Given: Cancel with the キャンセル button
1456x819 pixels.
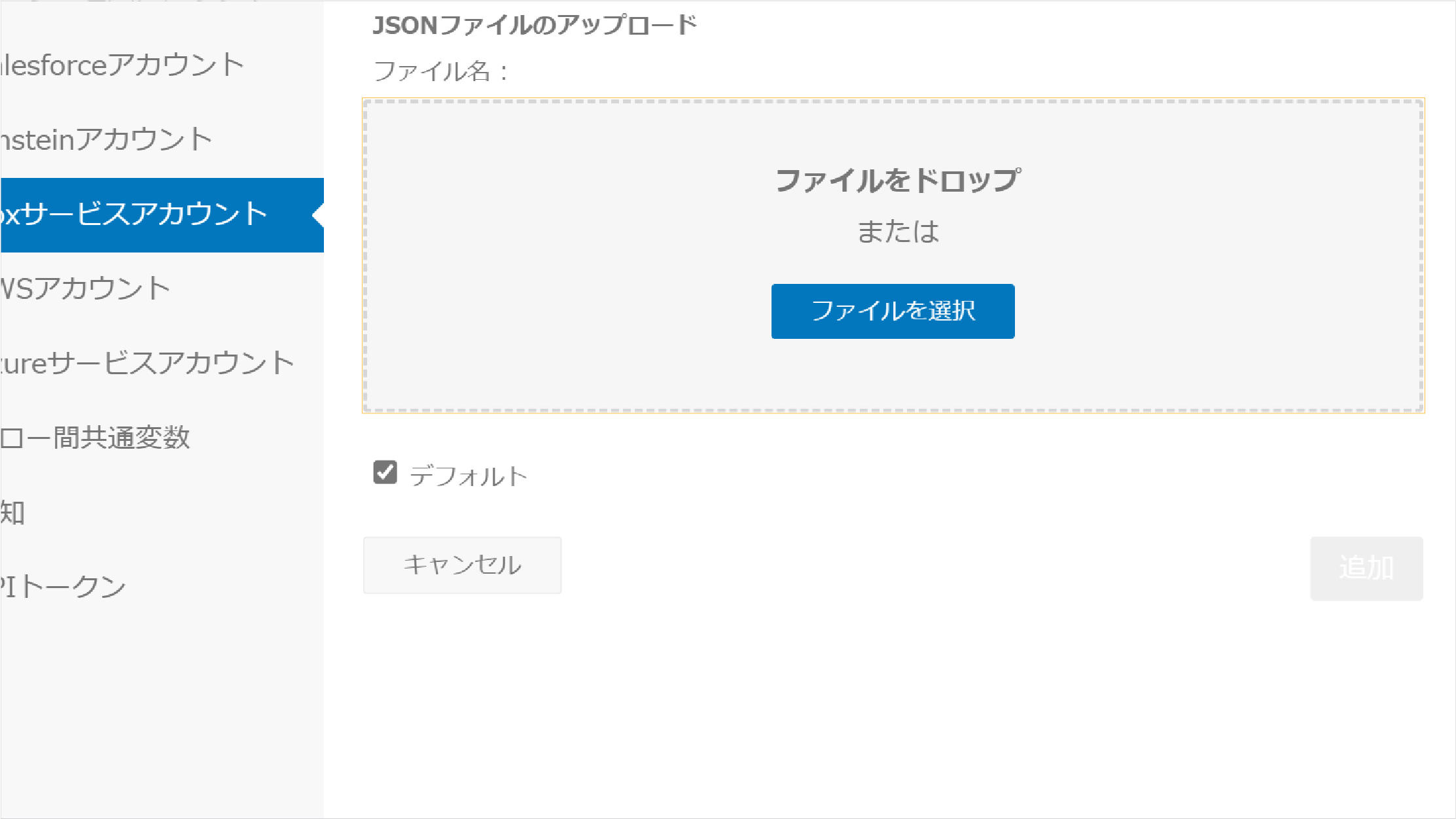Looking at the screenshot, I should 462,565.
